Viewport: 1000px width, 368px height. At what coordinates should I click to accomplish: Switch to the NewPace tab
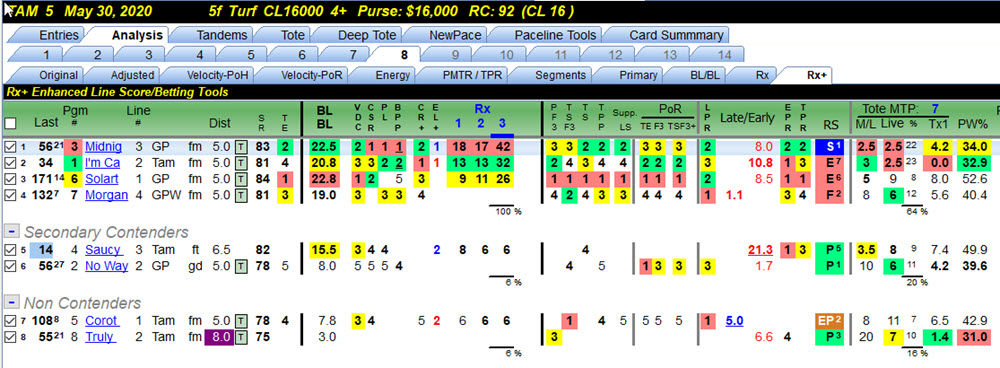455,35
